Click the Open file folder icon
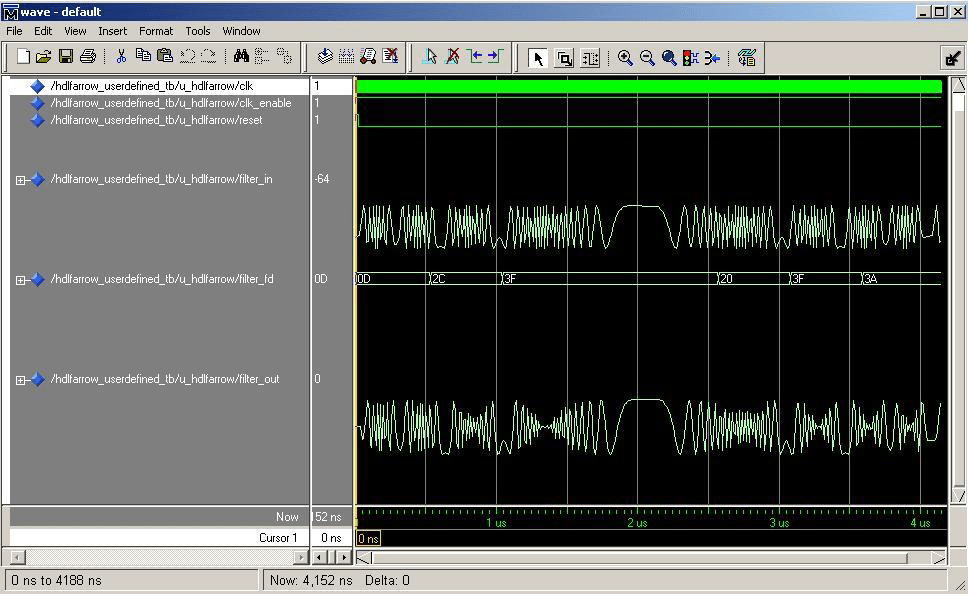This screenshot has width=968, height=594. 44,57
